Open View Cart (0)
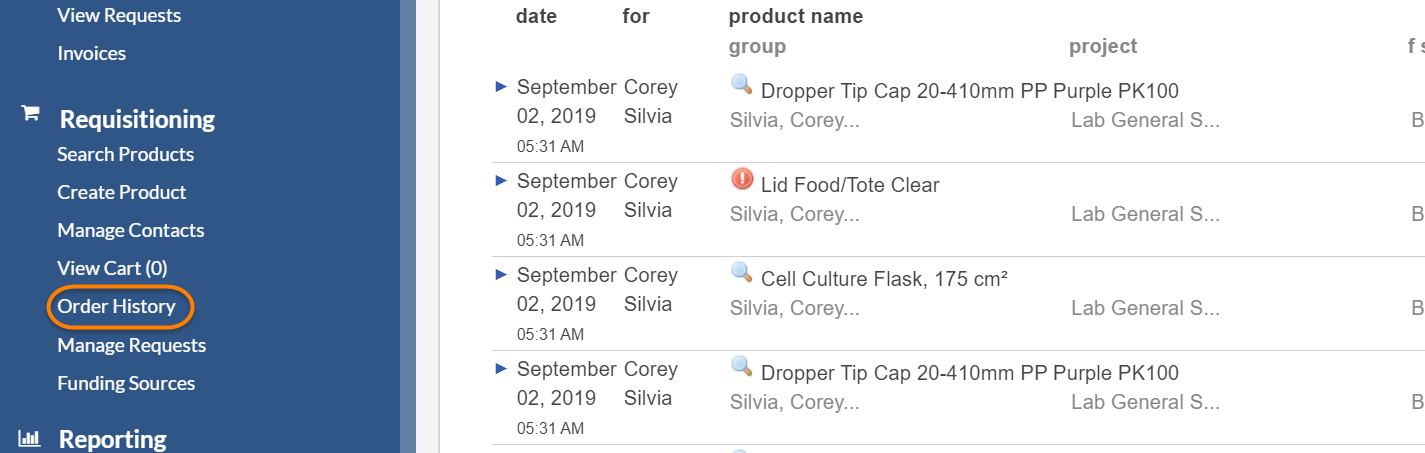 click(112, 268)
